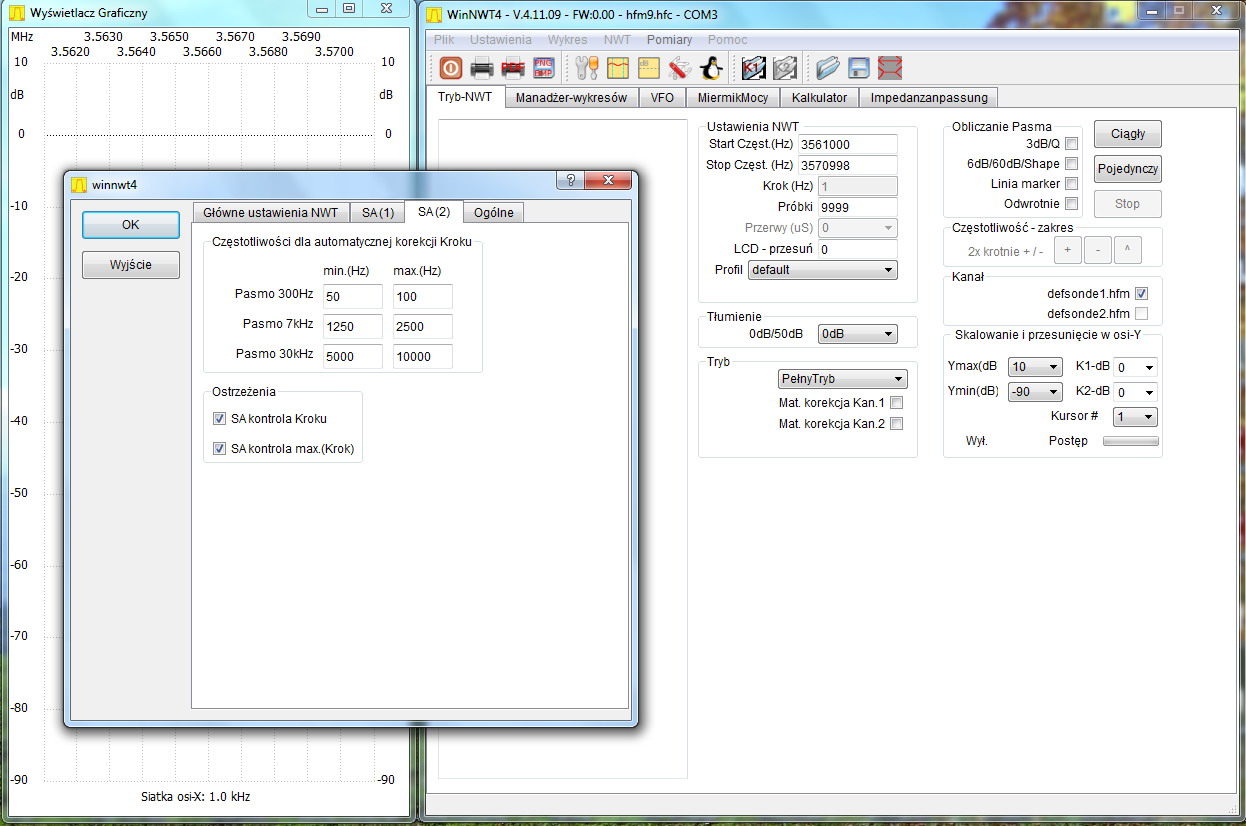1246x826 pixels.
Task: Open the Główne ustawienia NWT tab
Action: pos(270,212)
